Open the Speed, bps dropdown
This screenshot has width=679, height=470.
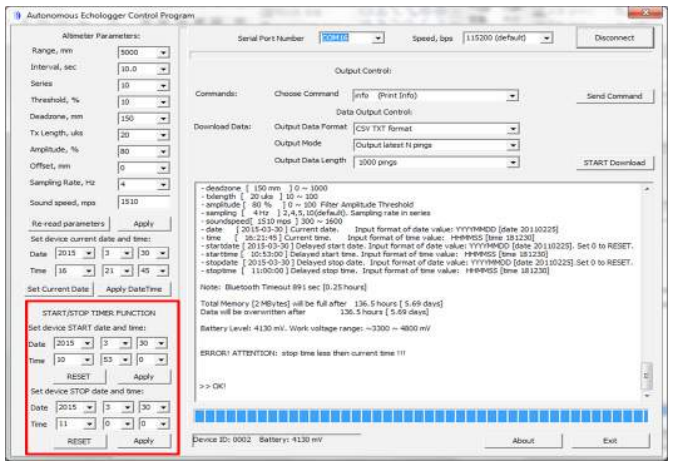[x=547, y=38]
